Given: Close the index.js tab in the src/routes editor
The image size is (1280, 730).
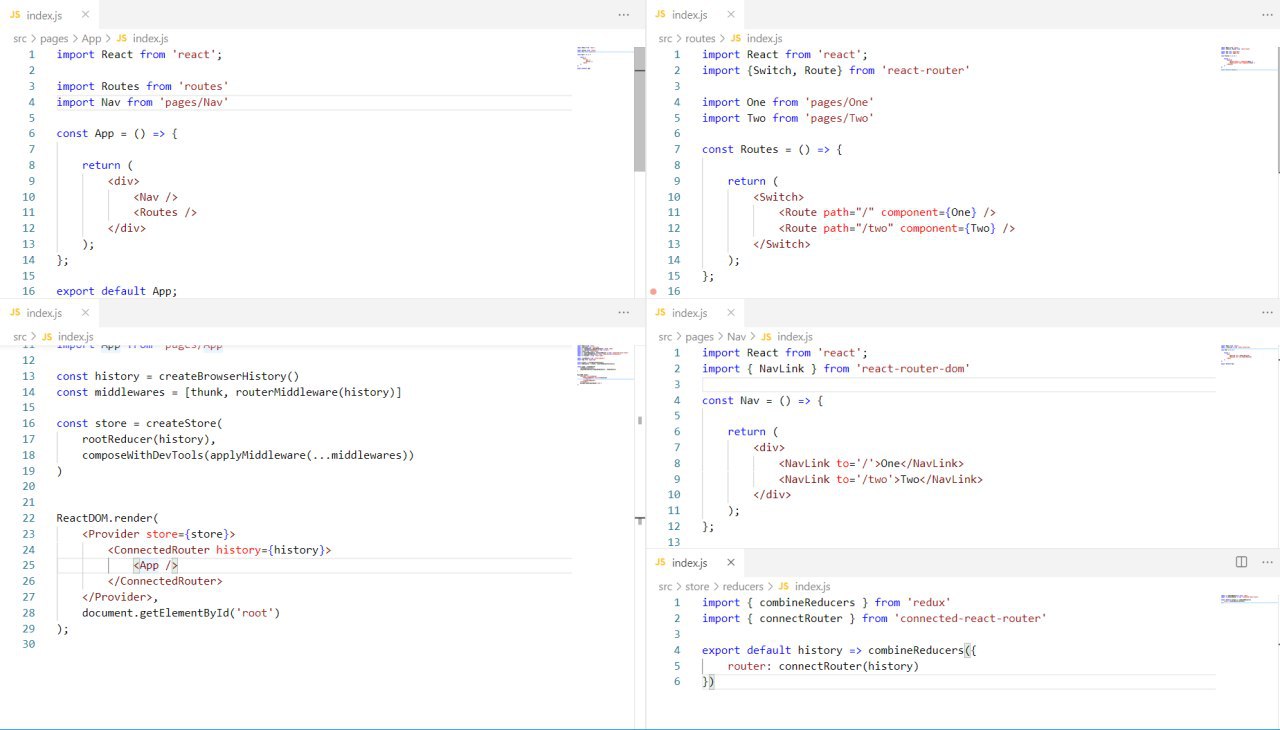Looking at the screenshot, I should pos(730,15).
